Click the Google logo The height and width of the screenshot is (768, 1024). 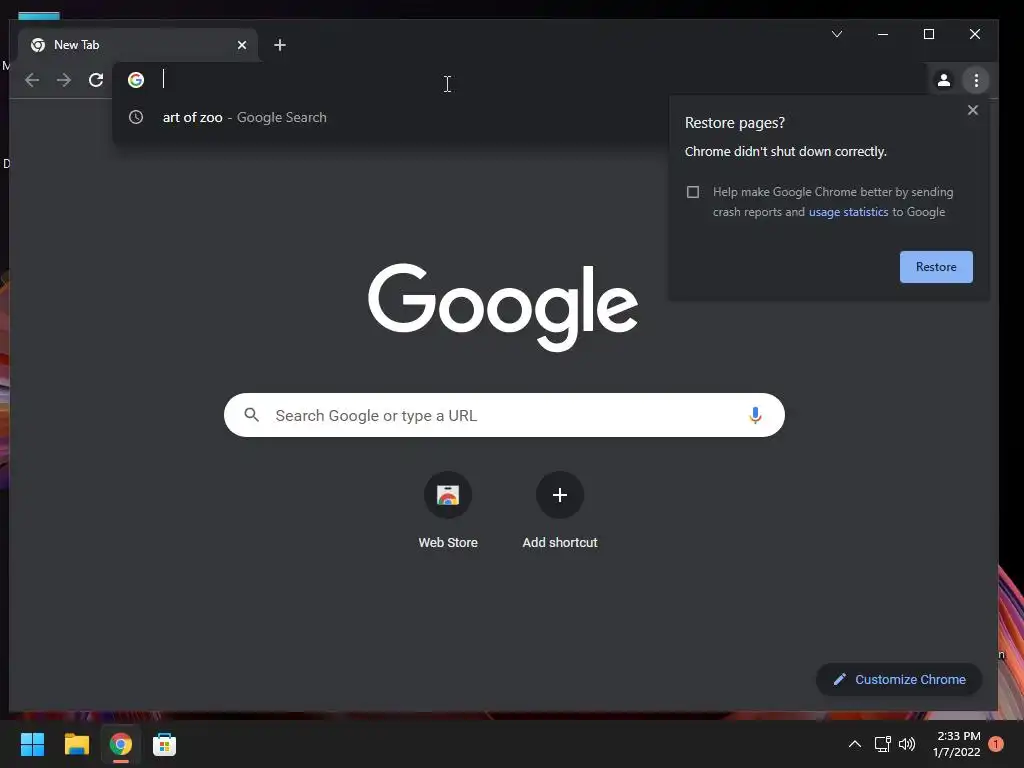tap(503, 306)
